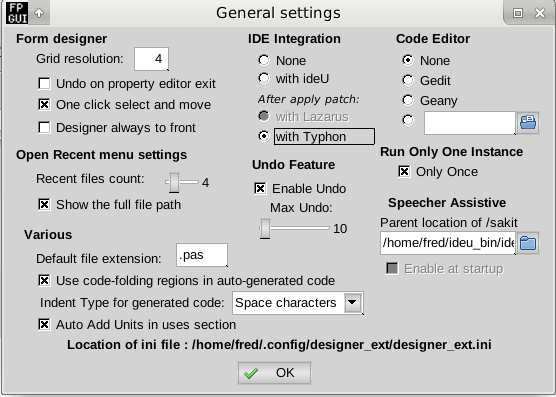Click the FPGUI logo icon in title bar
The width and height of the screenshot is (556, 397).
[x=17, y=13]
